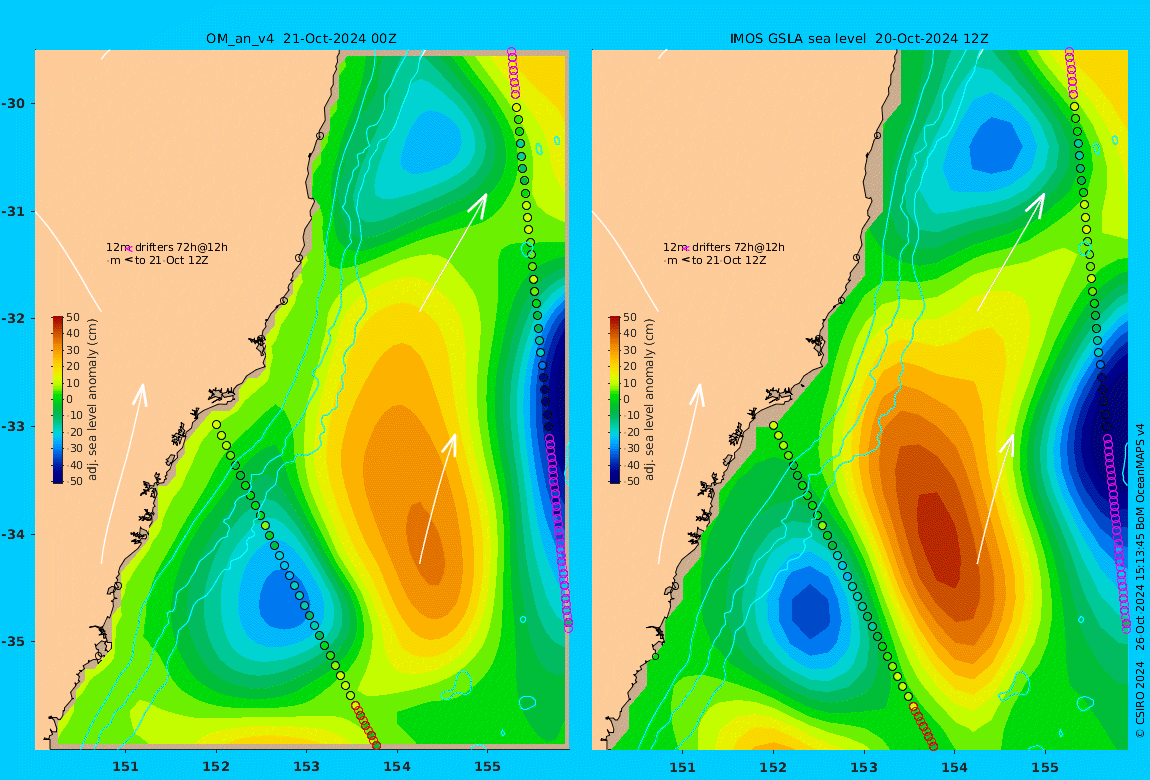Click 'adj. sea level anomaly (cm)' in IMOS GSLA map

point(650,400)
